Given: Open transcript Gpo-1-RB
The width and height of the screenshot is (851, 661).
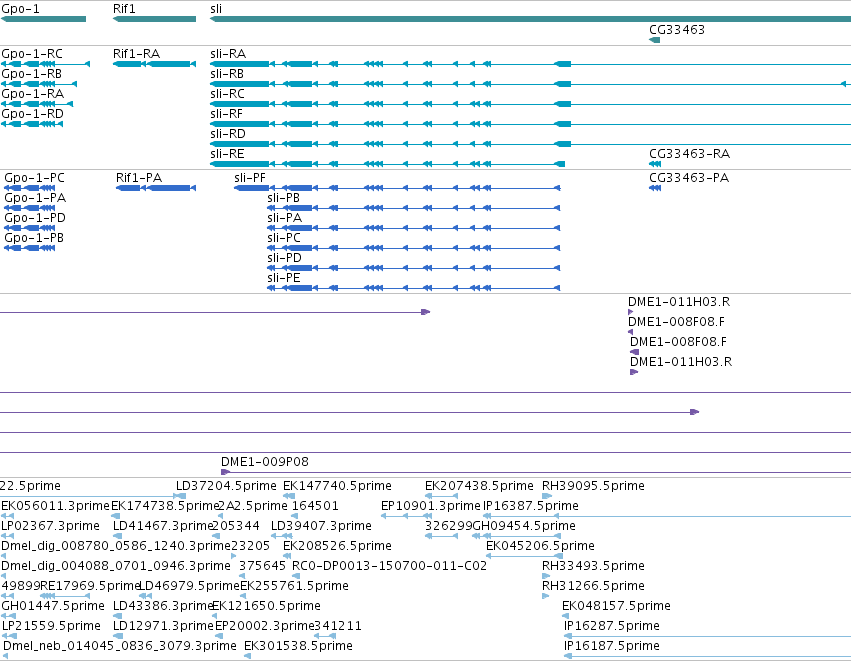Looking at the screenshot, I should click(31, 74).
